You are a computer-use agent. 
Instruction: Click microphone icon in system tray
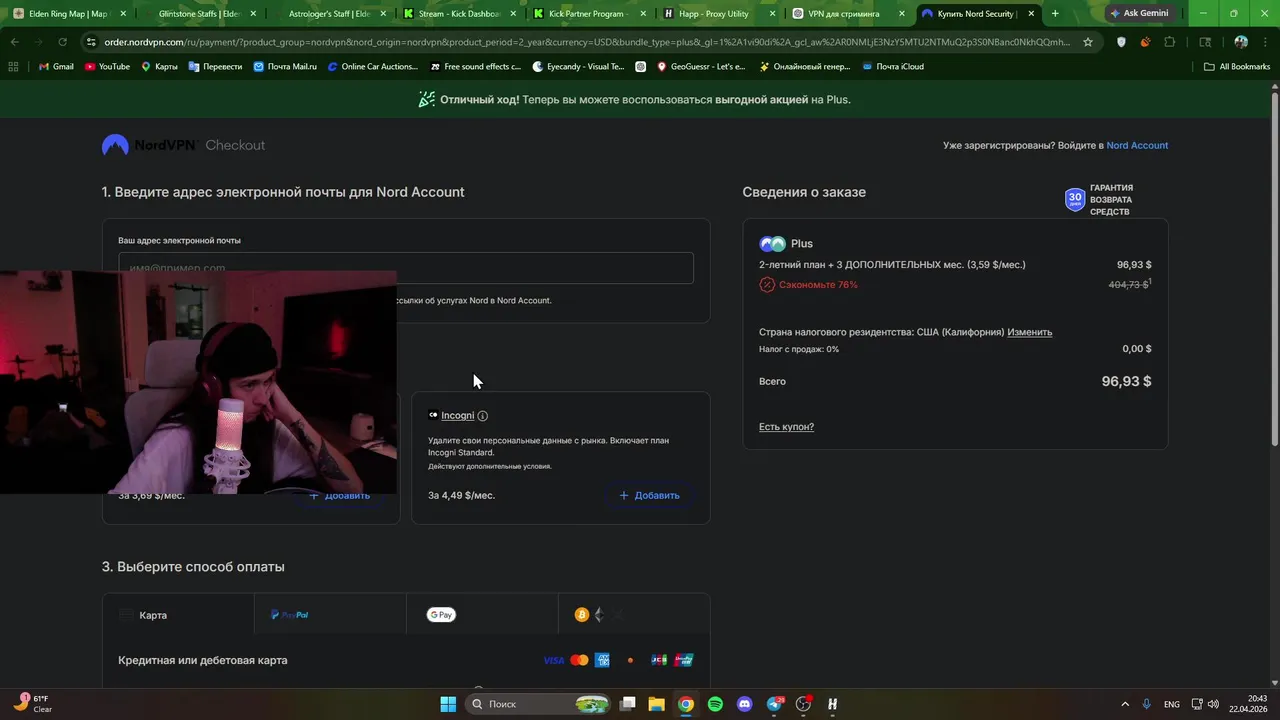pos(1146,704)
